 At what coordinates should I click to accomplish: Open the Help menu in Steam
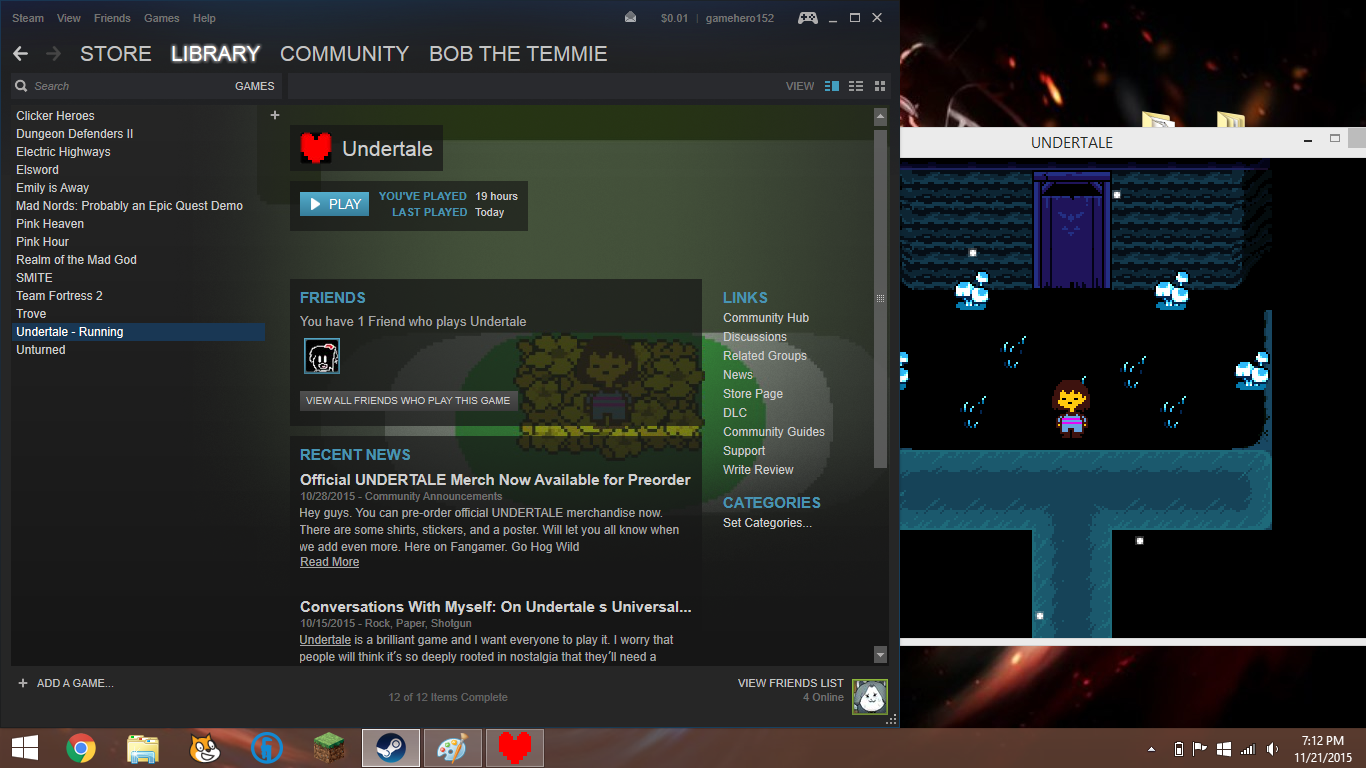(204, 18)
